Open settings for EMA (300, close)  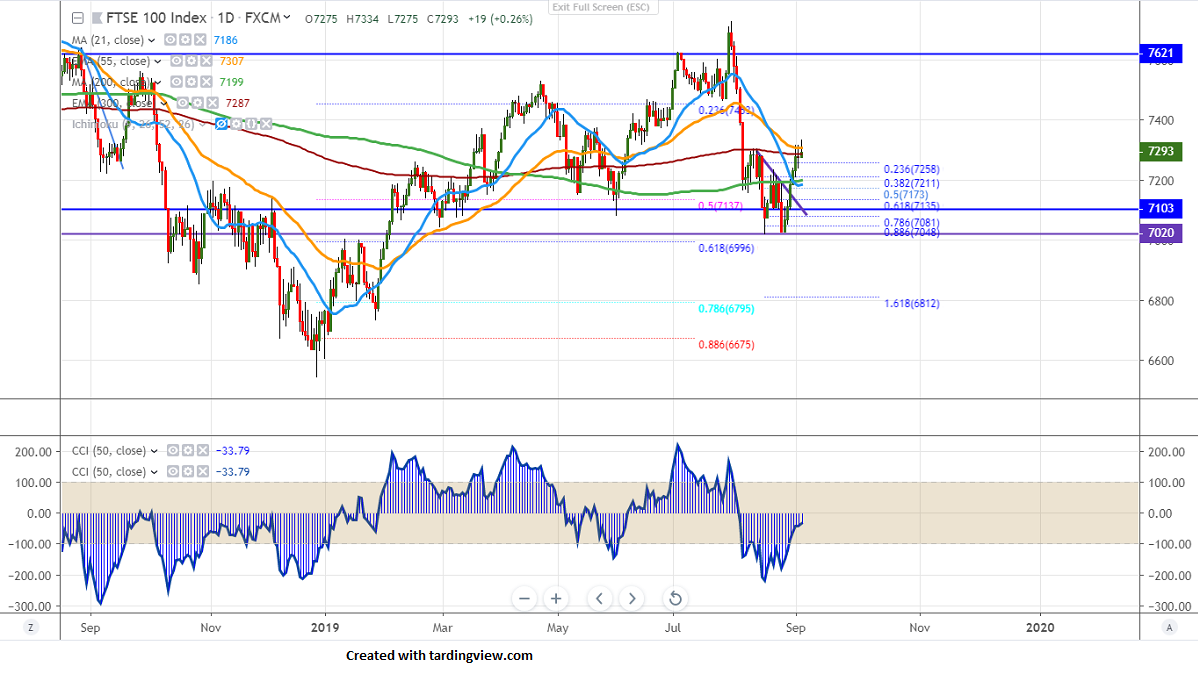(x=197, y=103)
